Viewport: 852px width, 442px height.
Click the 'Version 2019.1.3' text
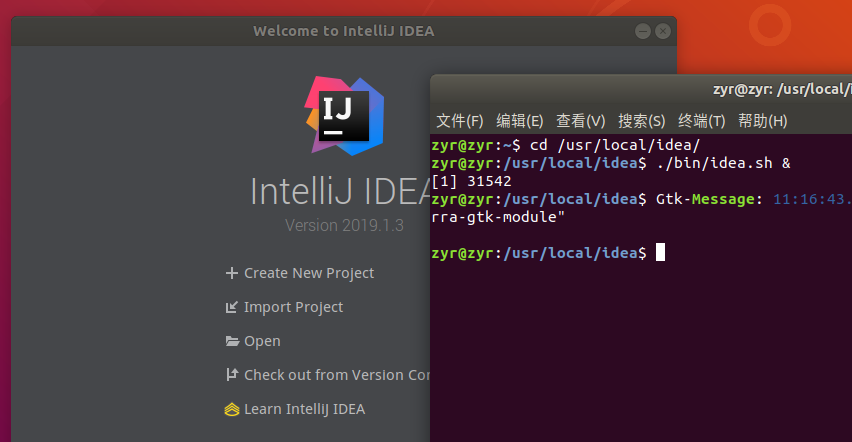pos(344,225)
